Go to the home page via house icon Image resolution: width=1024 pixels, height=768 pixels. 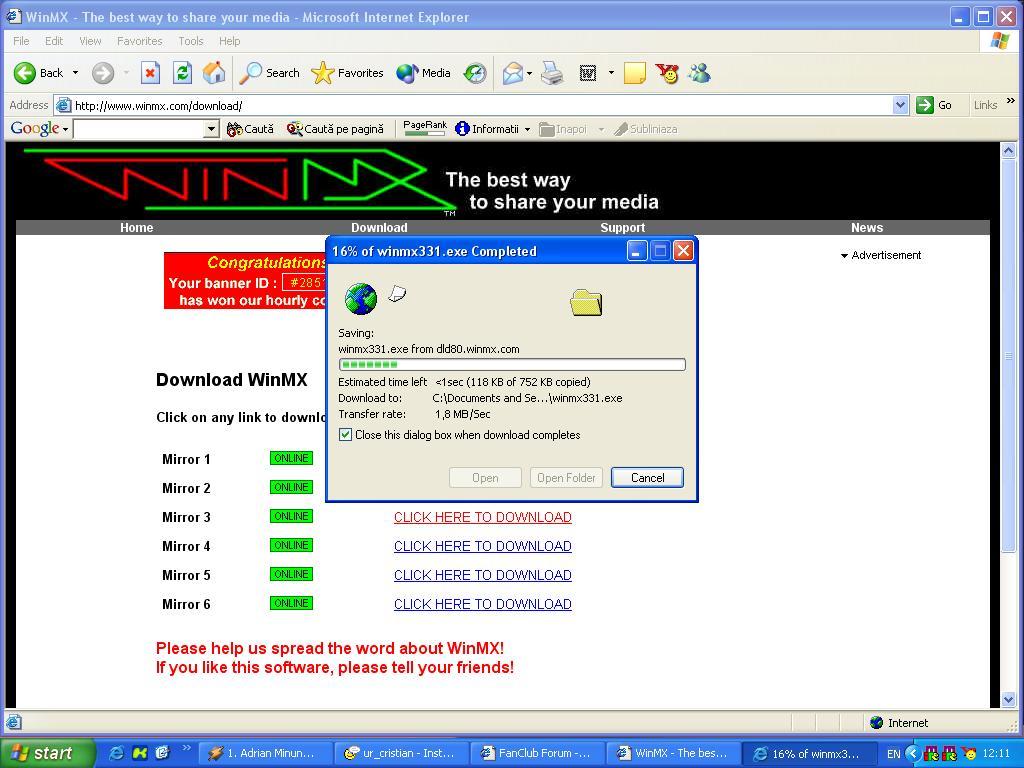click(x=214, y=72)
